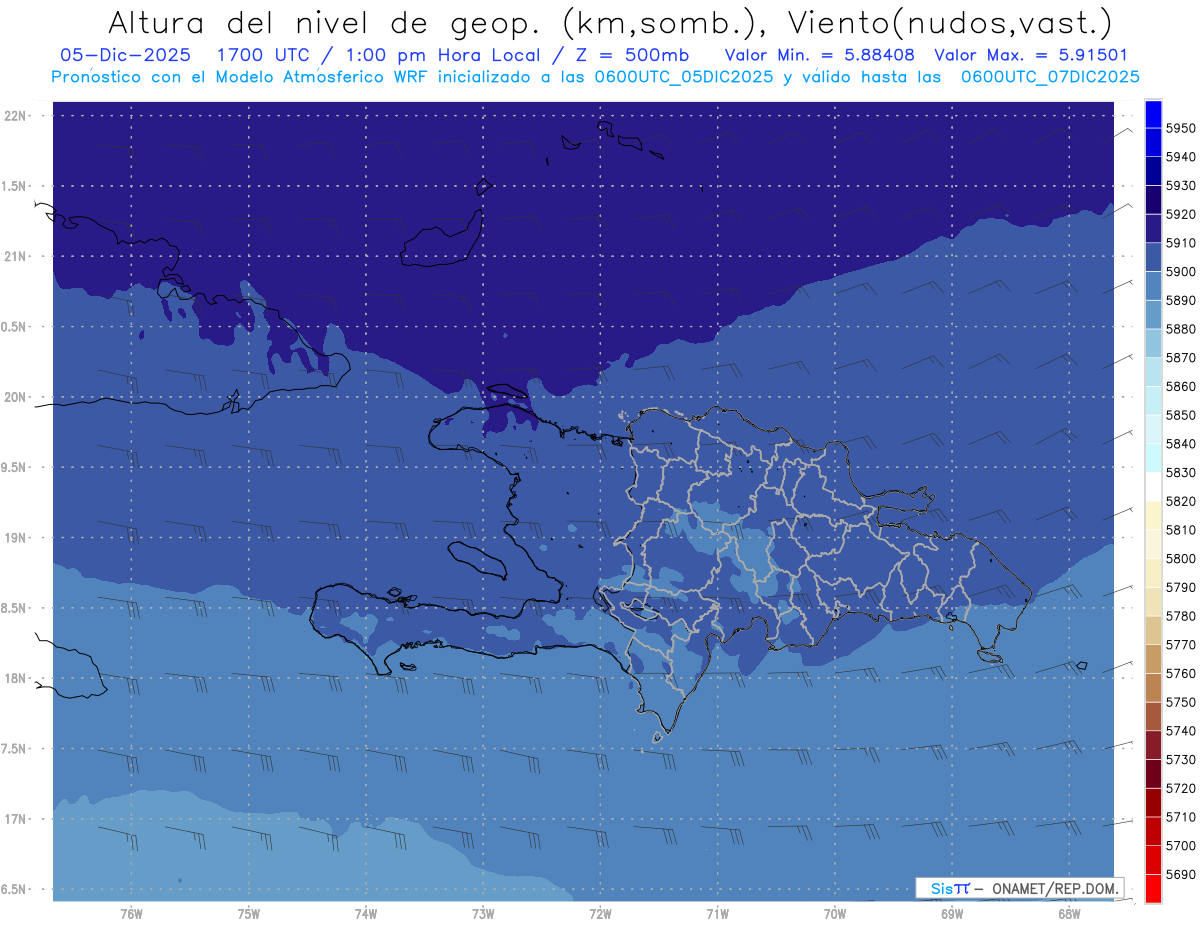Click the '22N' latitude axis label

click(17, 115)
